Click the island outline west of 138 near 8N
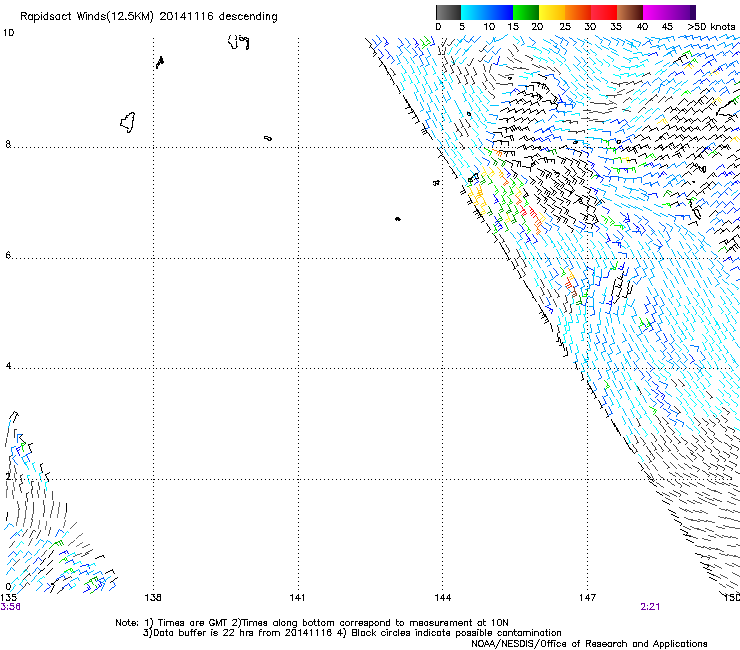This screenshot has width=740, height=650. (128, 123)
